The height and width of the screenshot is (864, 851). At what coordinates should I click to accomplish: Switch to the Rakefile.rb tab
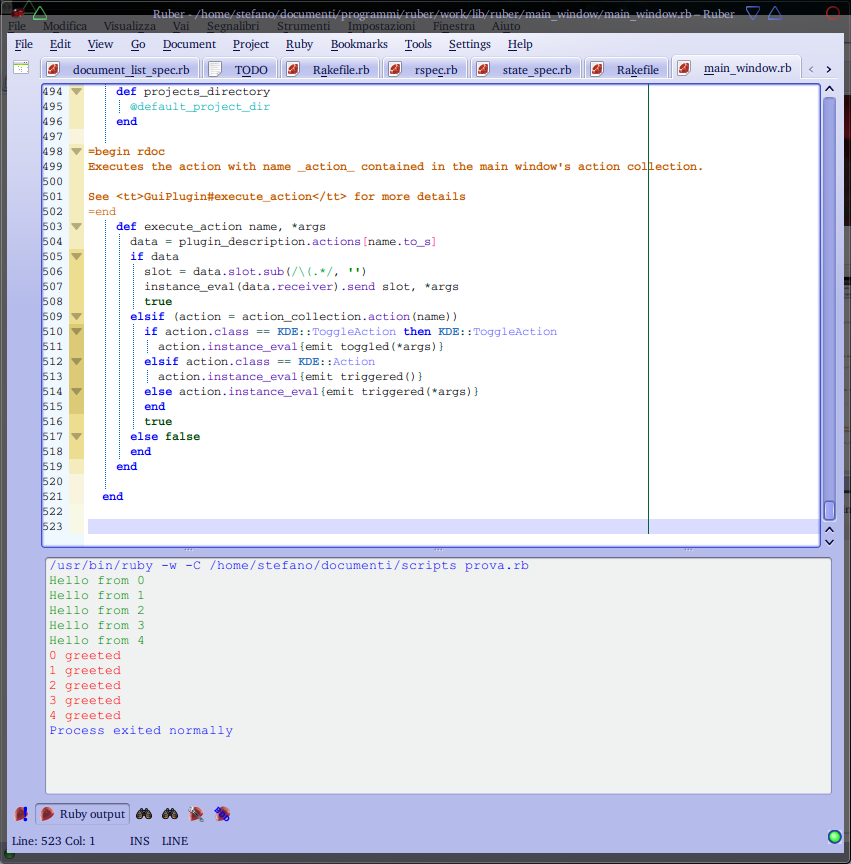330,69
